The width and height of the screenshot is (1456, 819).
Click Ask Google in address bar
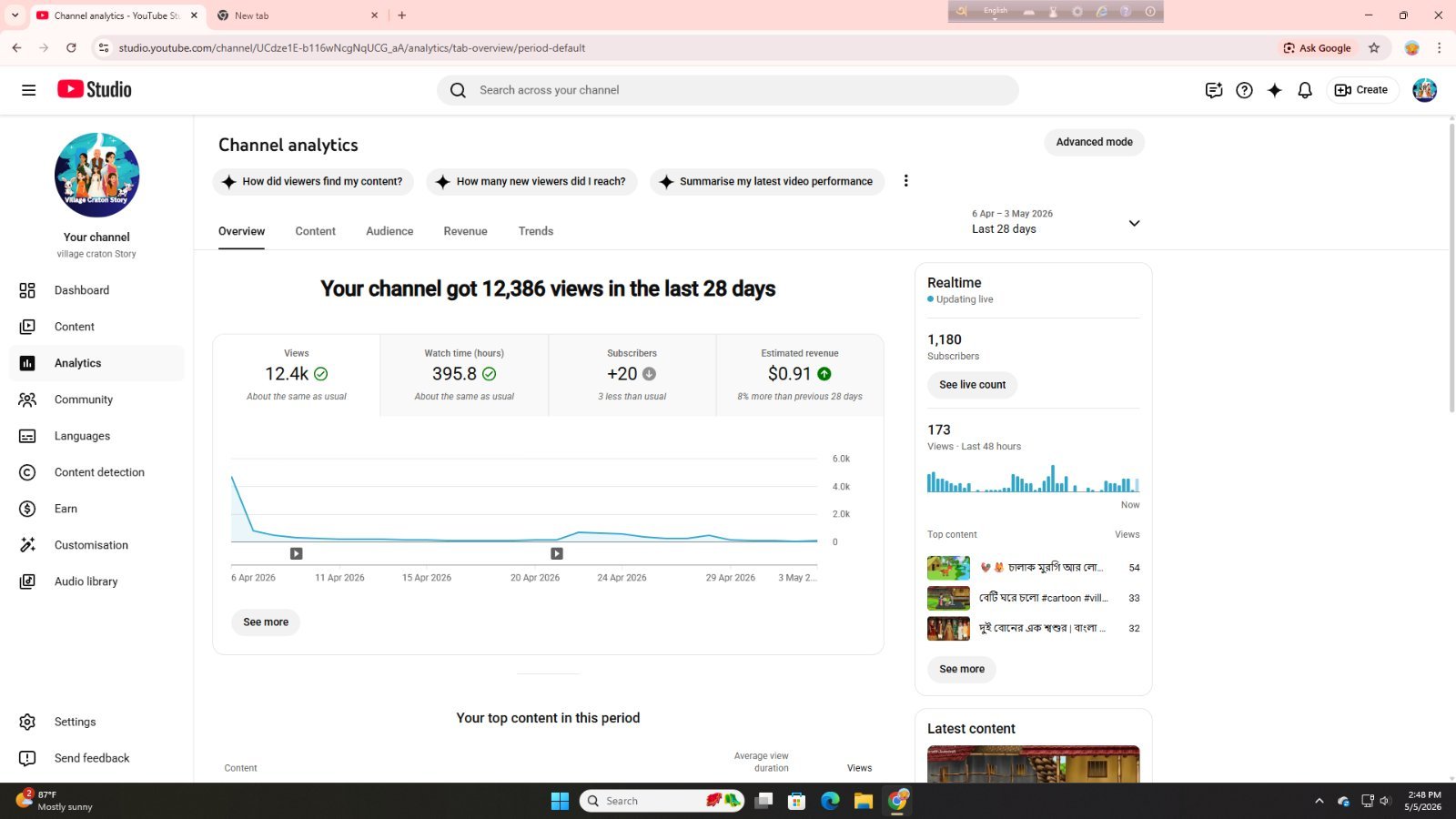click(x=1318, y=48)
